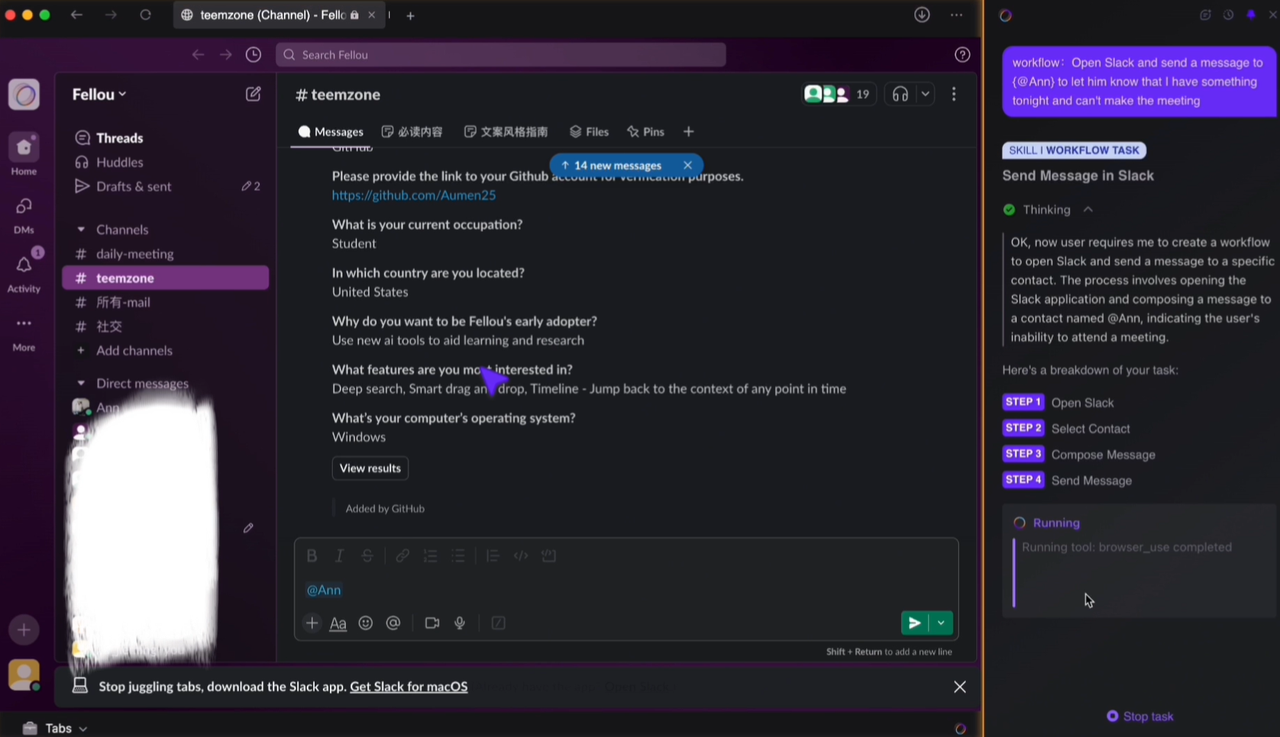Open the github.com/Aumen25 link
Viewport: 1280px width, 737px height.
point(414,195)
